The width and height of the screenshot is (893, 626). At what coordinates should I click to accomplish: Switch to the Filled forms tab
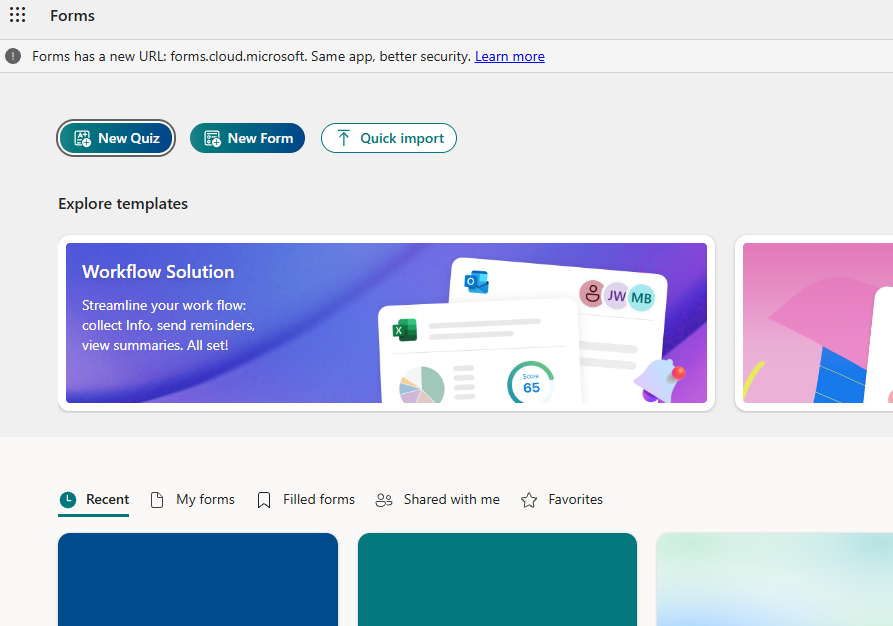pyautogui.click(x=306, y=500)
